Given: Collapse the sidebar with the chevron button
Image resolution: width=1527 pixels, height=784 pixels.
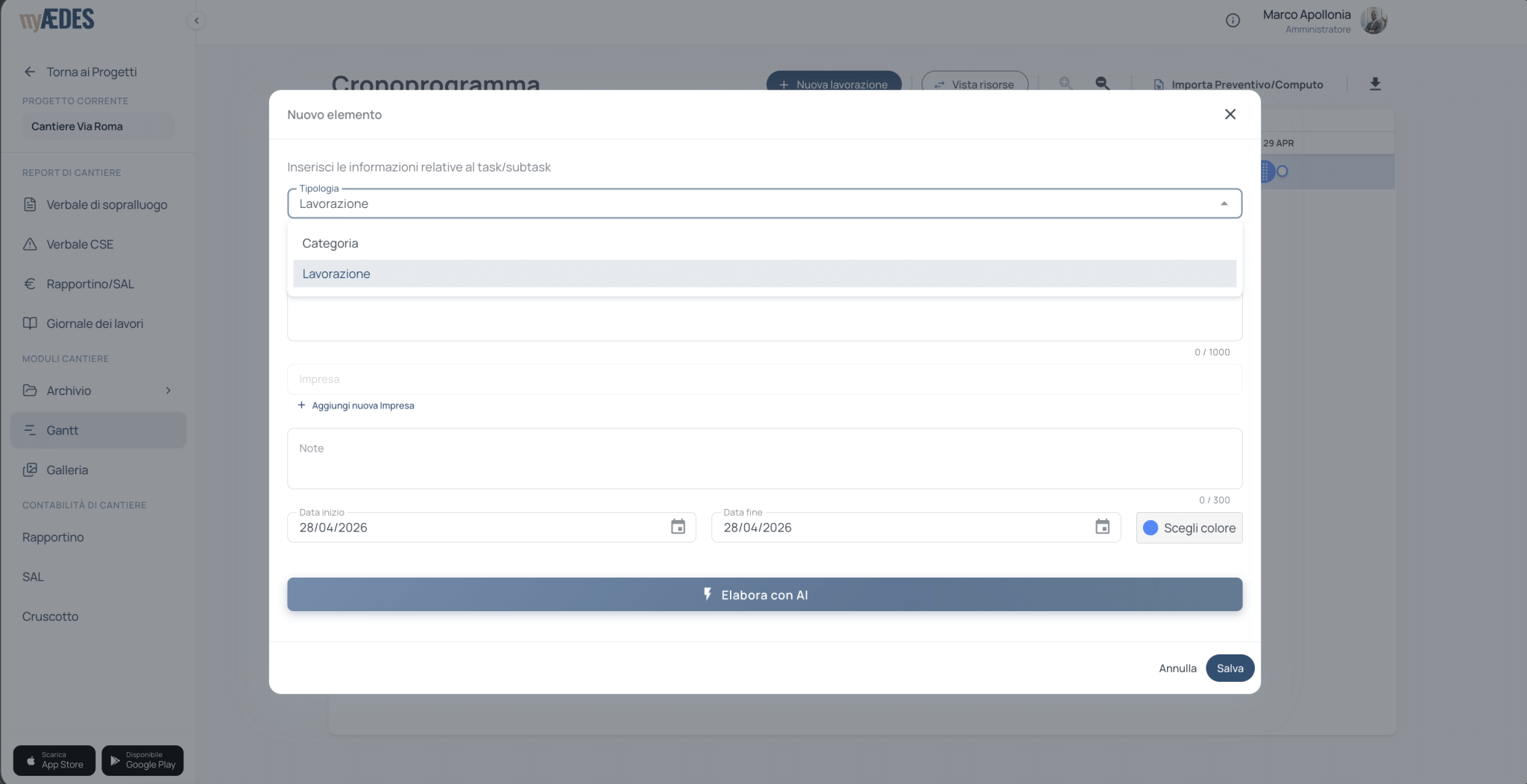Looking at the screenshot, I should tap(196, 20).
